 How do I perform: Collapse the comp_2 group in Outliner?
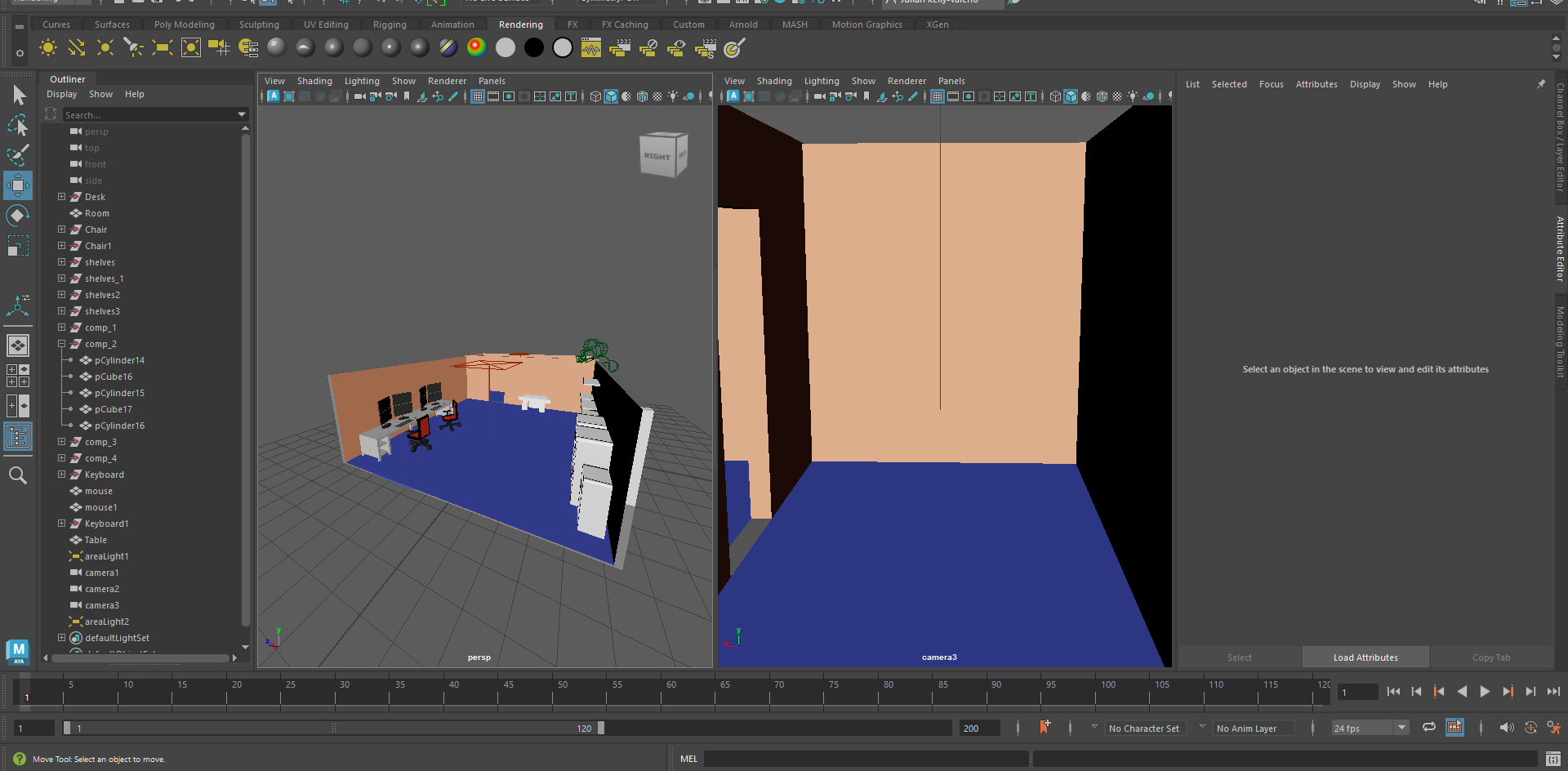tap(61, 344)
